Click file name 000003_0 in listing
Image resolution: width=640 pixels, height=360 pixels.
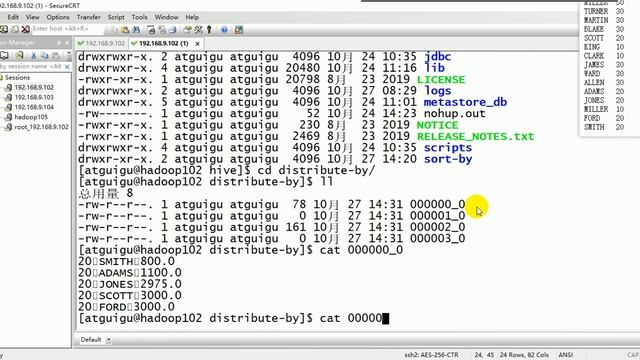point(438,238)
